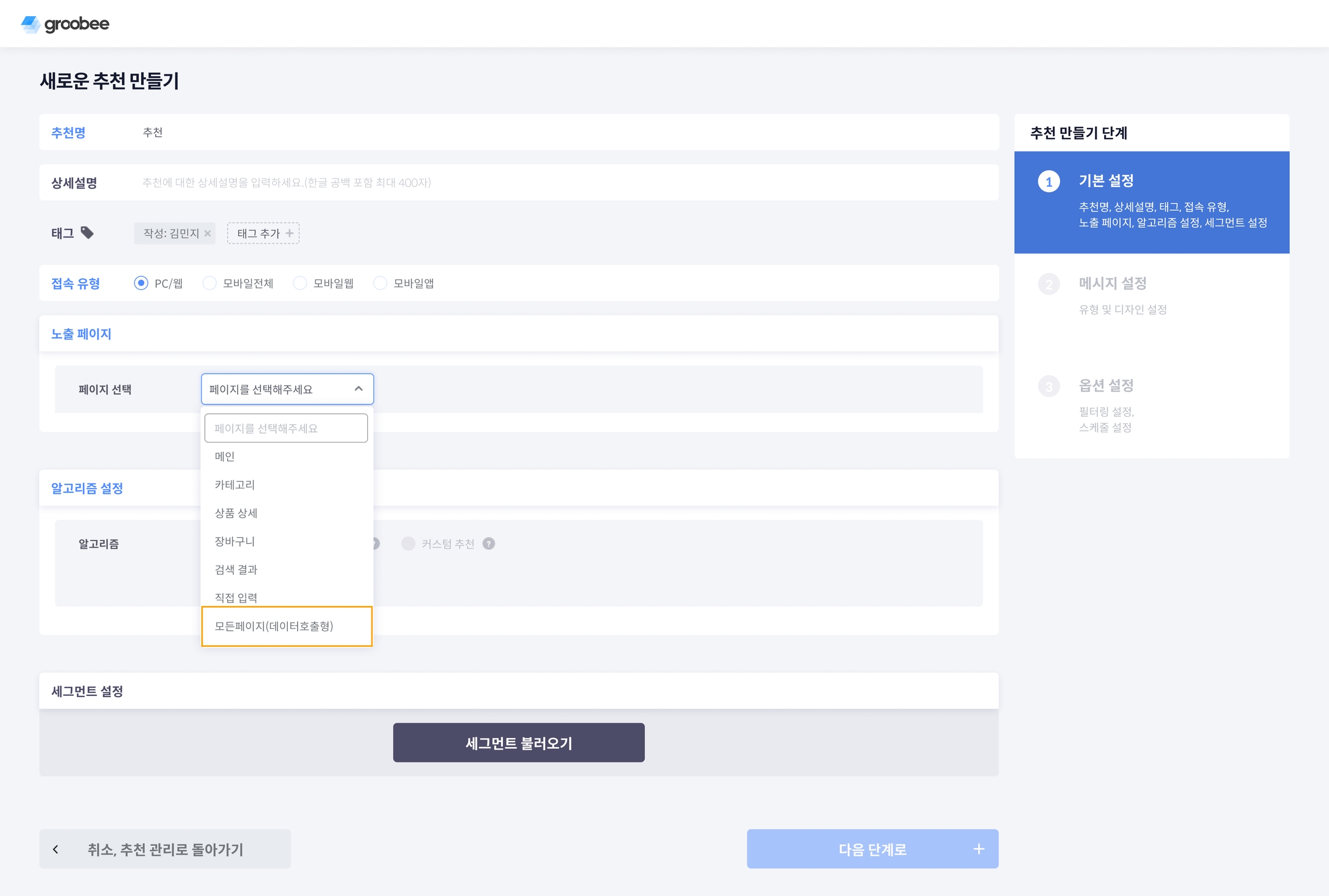Image resolution: width=1329 pixels, height=896 pixels.
Task: Click 취소, 추천 관리로 돌아가기 button
Action: click(165, 849)
